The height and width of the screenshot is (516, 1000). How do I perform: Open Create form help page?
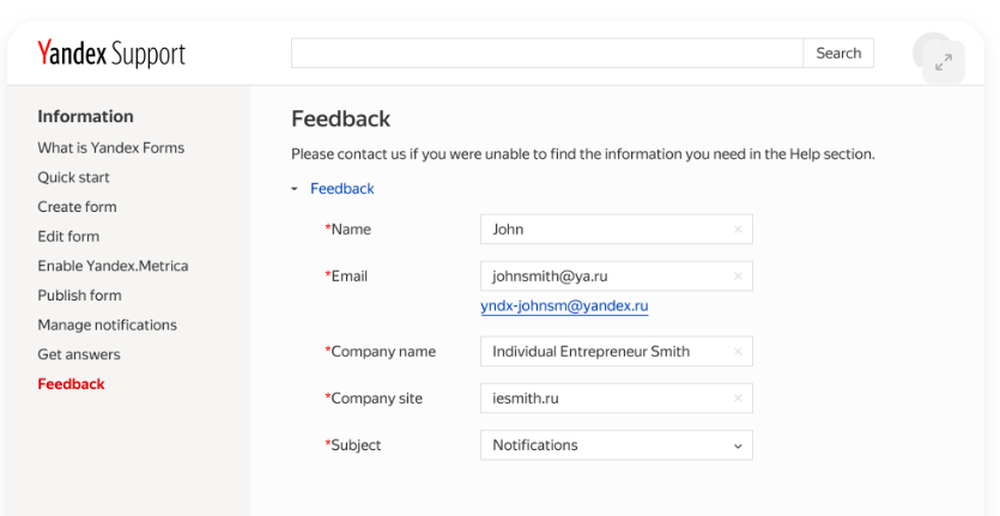click(x=77, y=207)
